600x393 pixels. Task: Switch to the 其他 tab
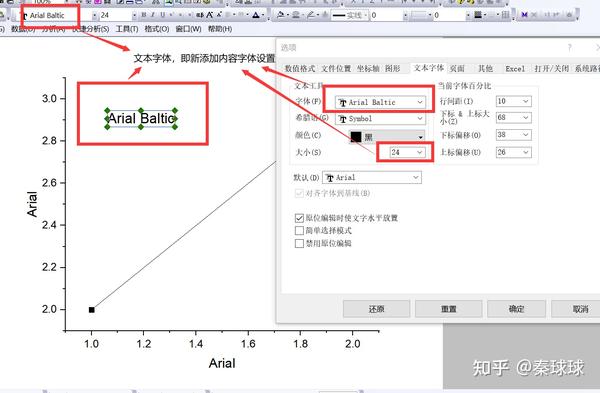pos(485,68)
